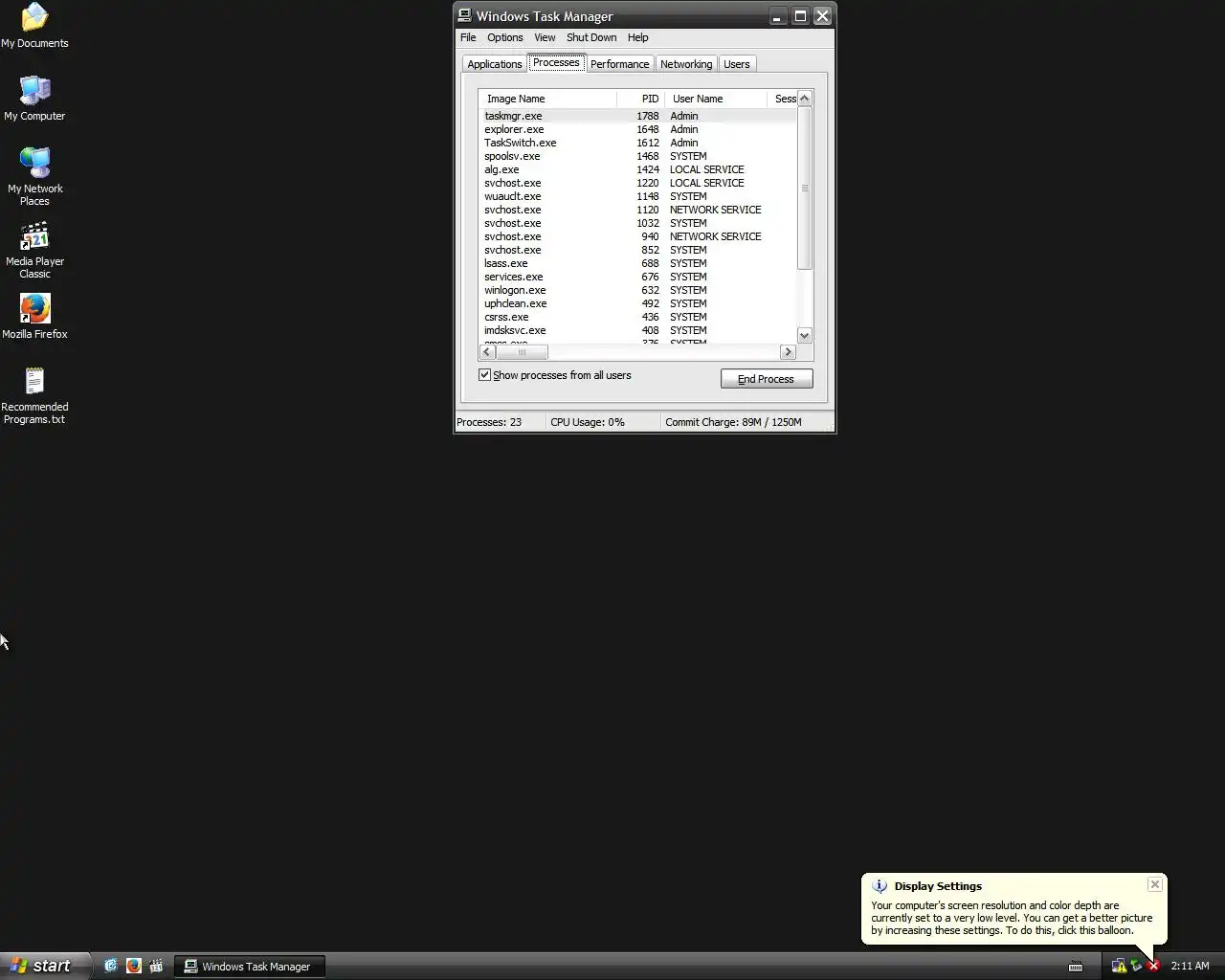Click the End Process button
Screen dimensions: 1225x980
point(767,379)
